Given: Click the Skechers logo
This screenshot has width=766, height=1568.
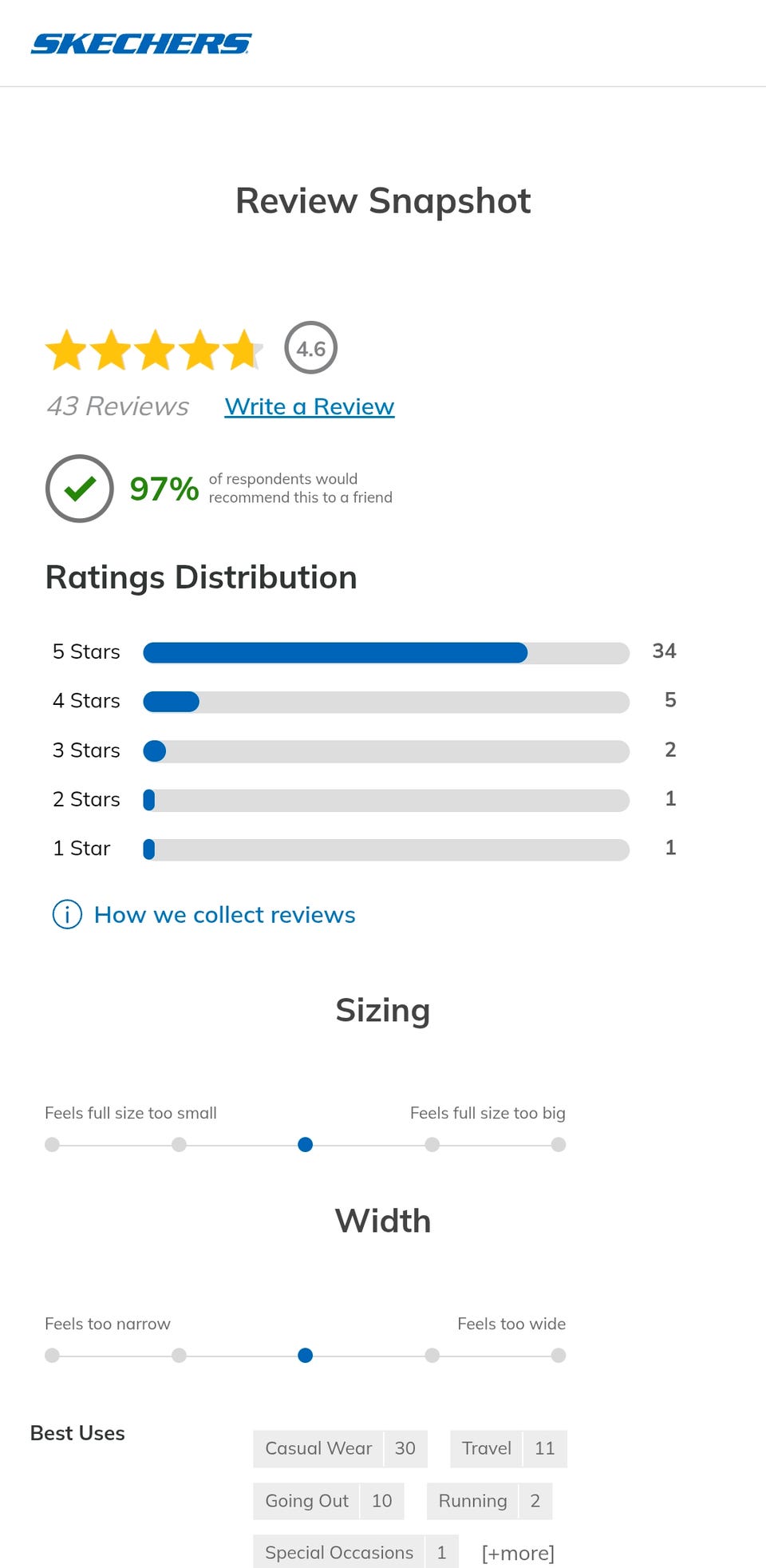Looking at the screenshot, I should [141, 43].
